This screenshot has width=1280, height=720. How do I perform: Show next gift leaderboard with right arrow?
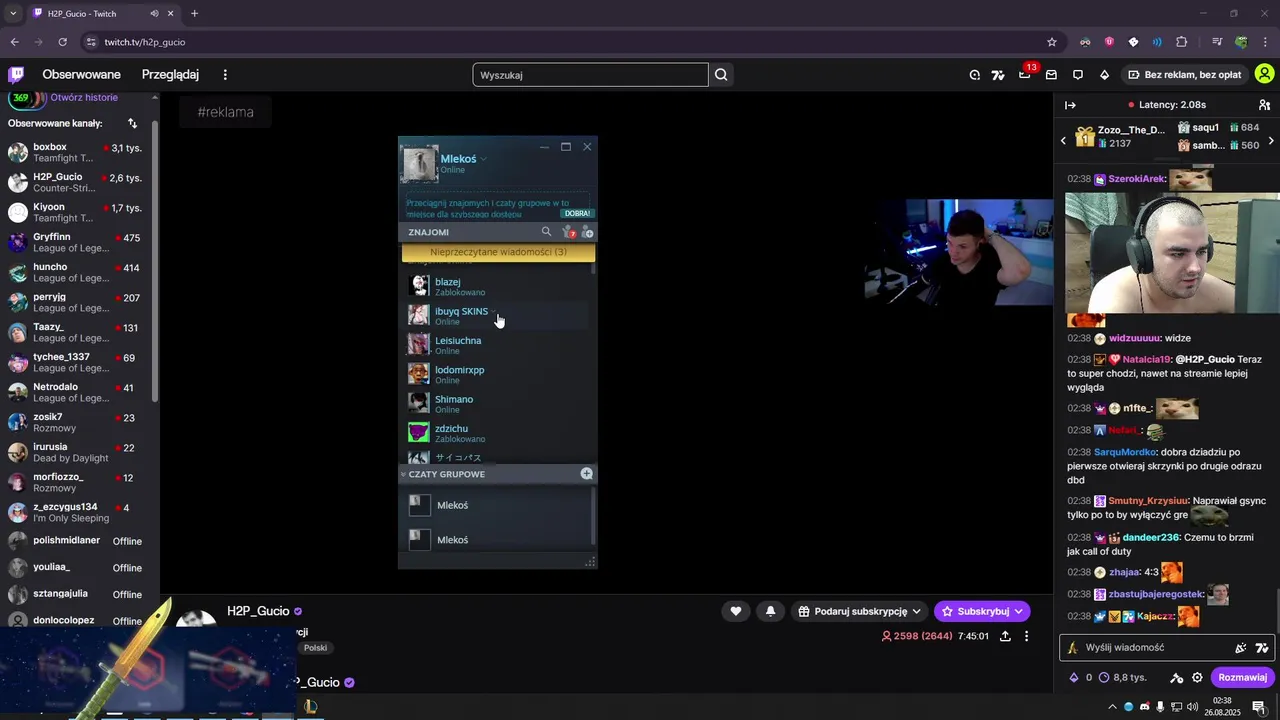(1271, 141)
